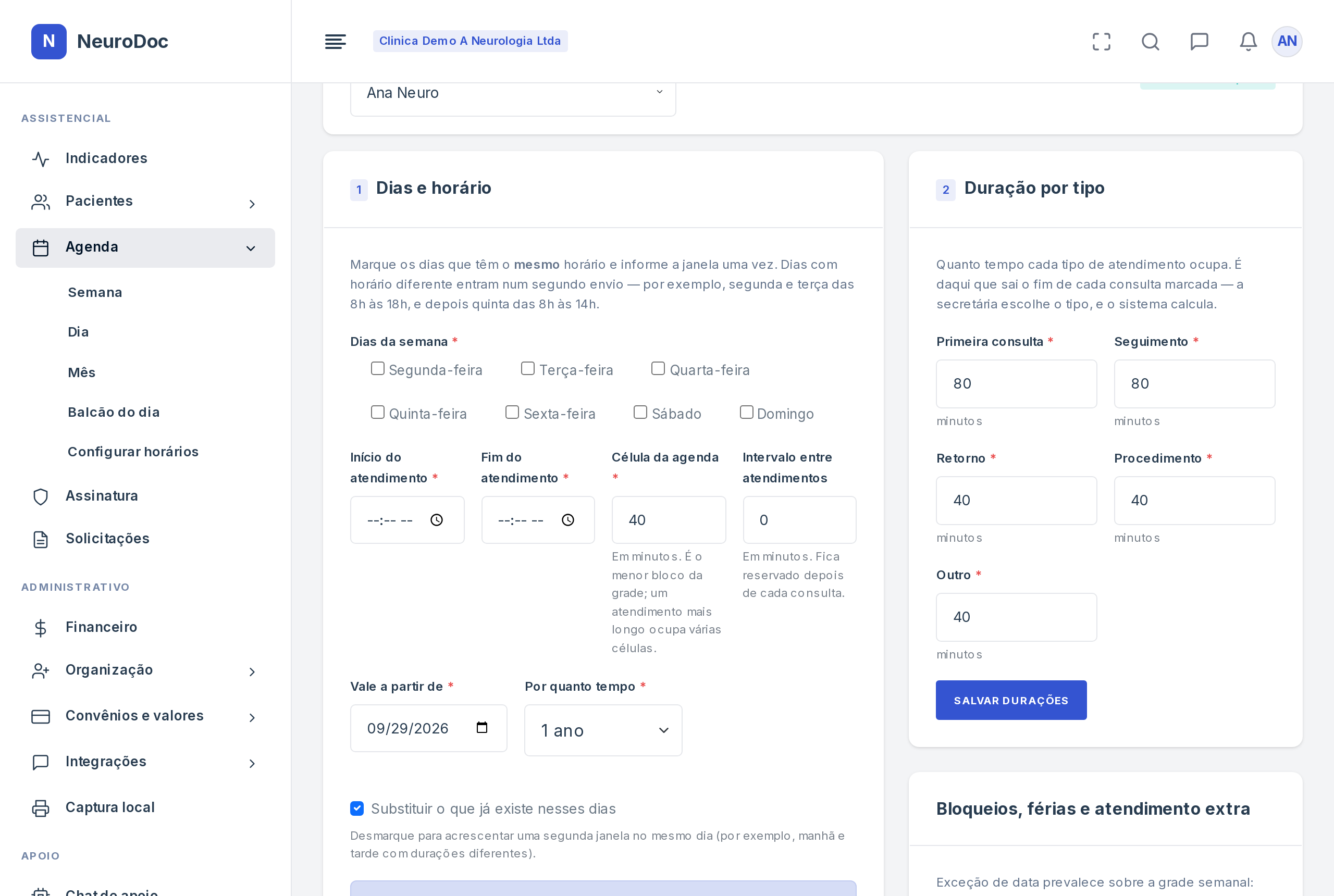
Task: Open the Dia agenda view
Action: (x=78, y=332)
